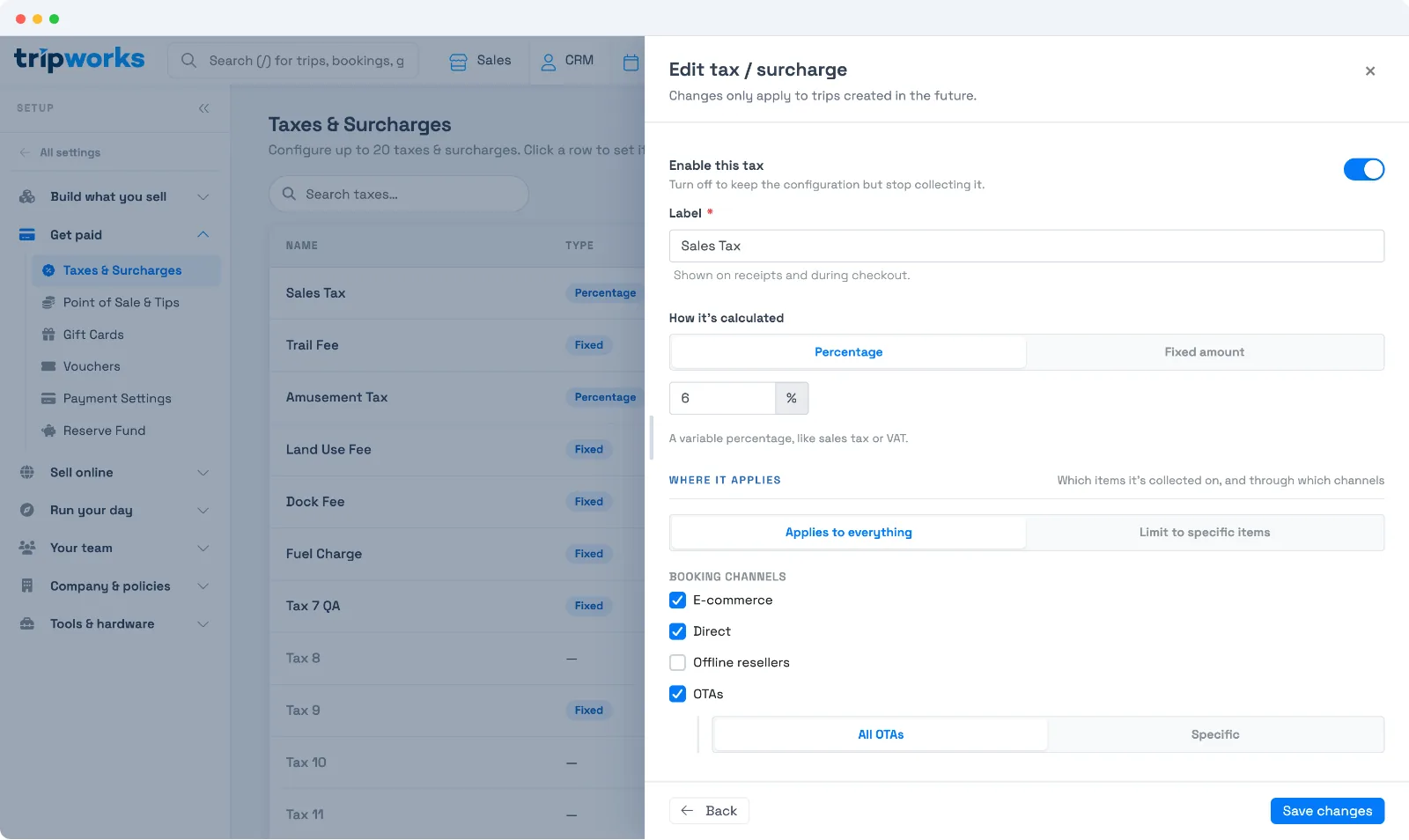Click the Your team people icon
The height and width of the screenshot is (840, 1409).
pos(27,548)
